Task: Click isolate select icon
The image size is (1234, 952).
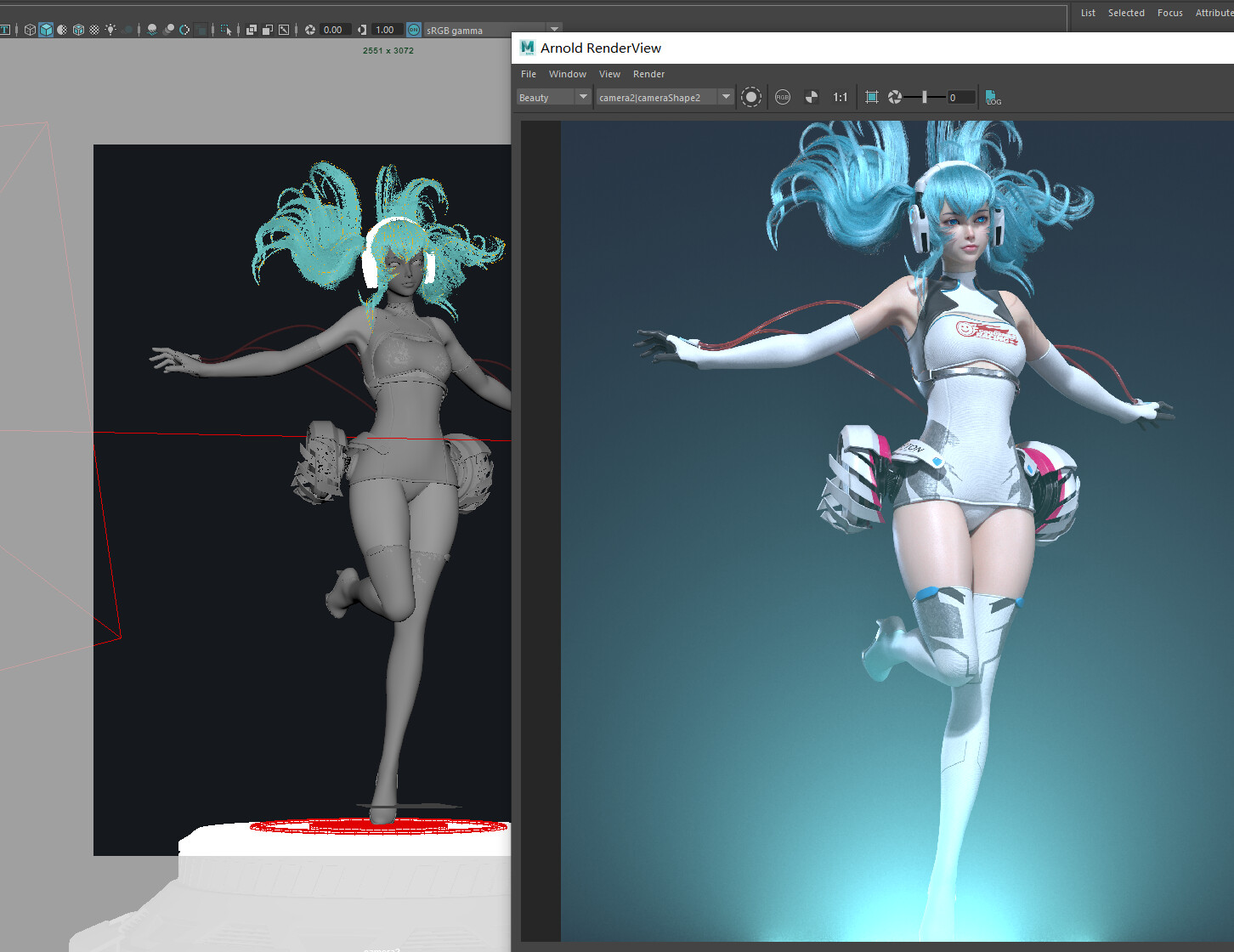Action: 226,30
